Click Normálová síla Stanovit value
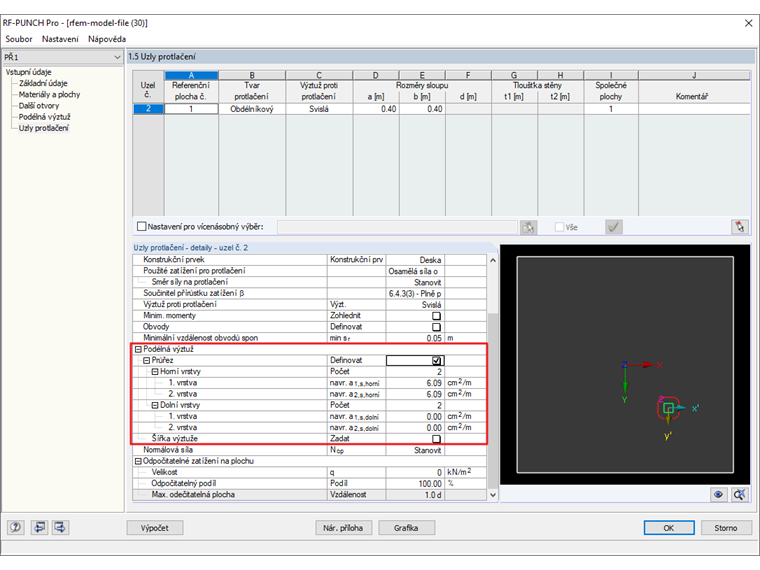This screenshot has width=760, height=570. (x=415, y=450)
